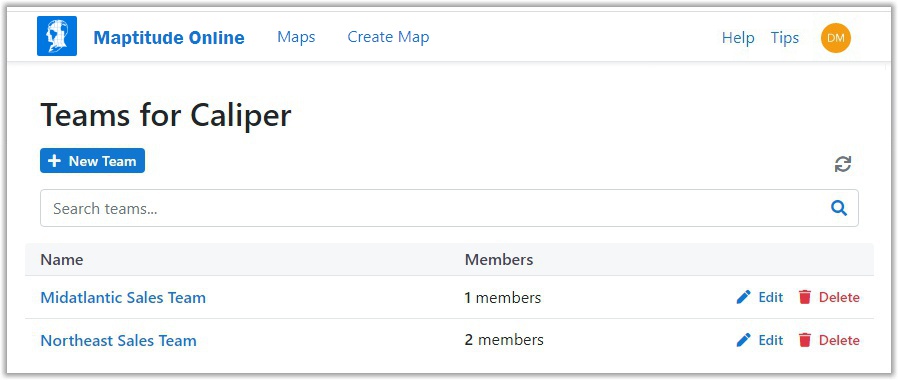Open Midatlantic Sales Team link
Screen dimensions: 898x380
click(x=123, y=298)
